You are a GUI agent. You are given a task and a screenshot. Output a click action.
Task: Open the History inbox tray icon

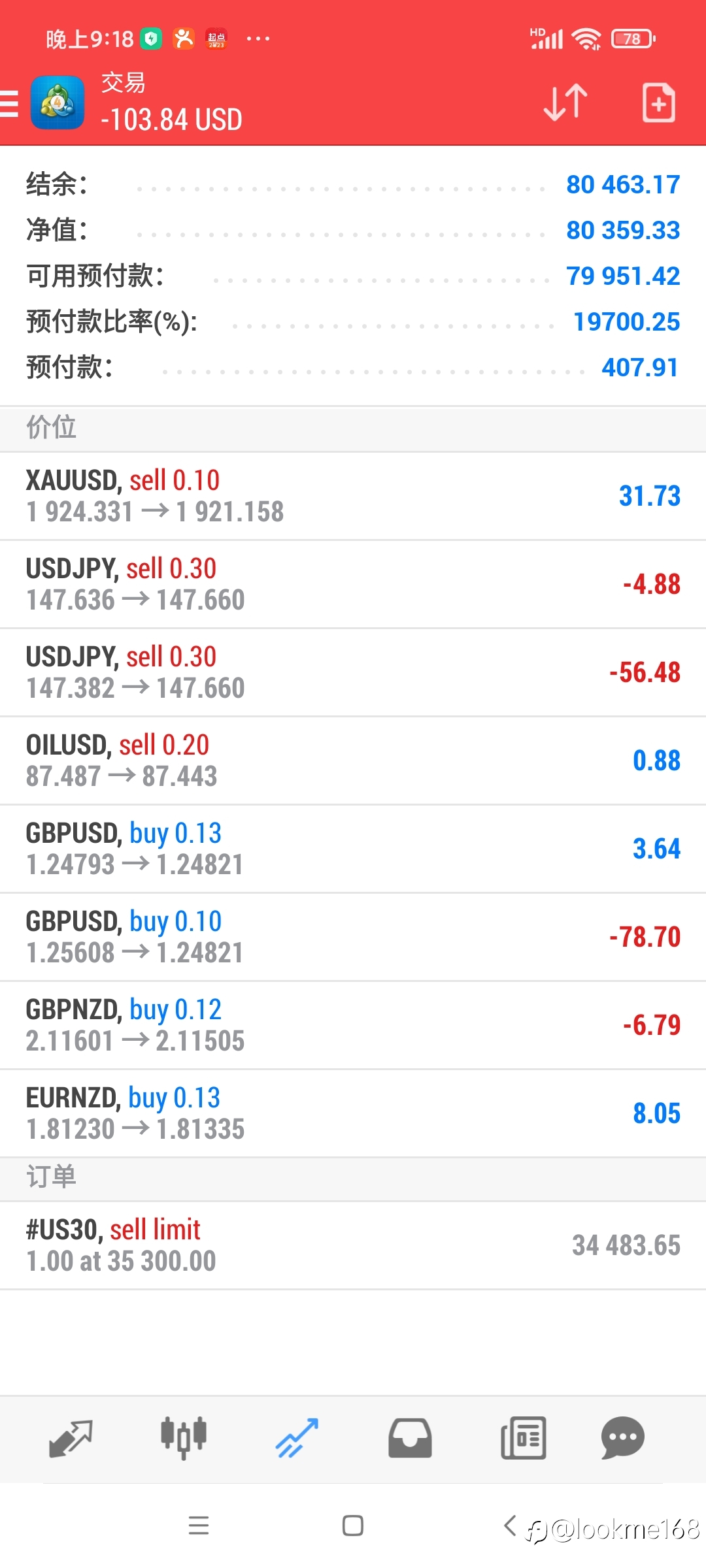[x=410, y=1438]
